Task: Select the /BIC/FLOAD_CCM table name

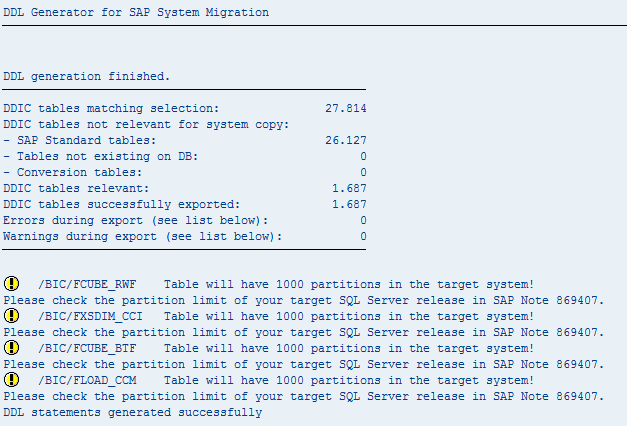Action: tap(87, 380)
